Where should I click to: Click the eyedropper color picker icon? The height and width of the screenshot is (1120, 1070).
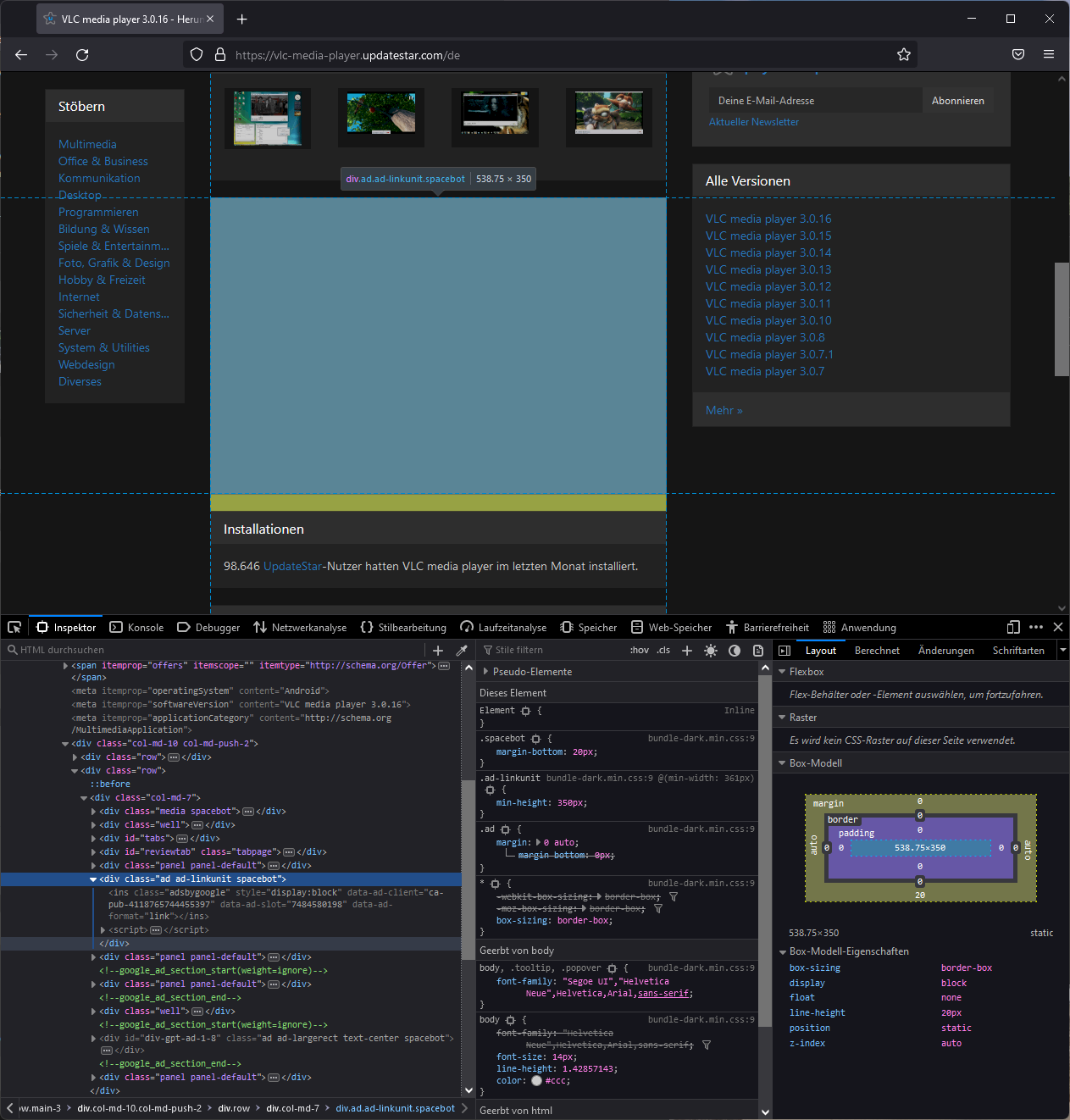tap(462, 651)
